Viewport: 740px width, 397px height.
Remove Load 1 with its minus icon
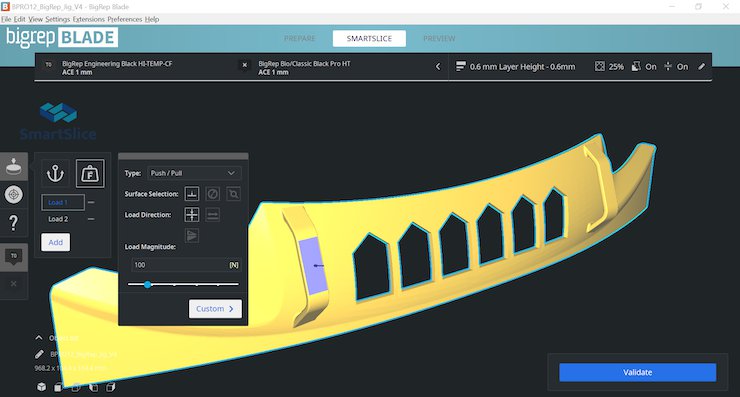[91, 202]
